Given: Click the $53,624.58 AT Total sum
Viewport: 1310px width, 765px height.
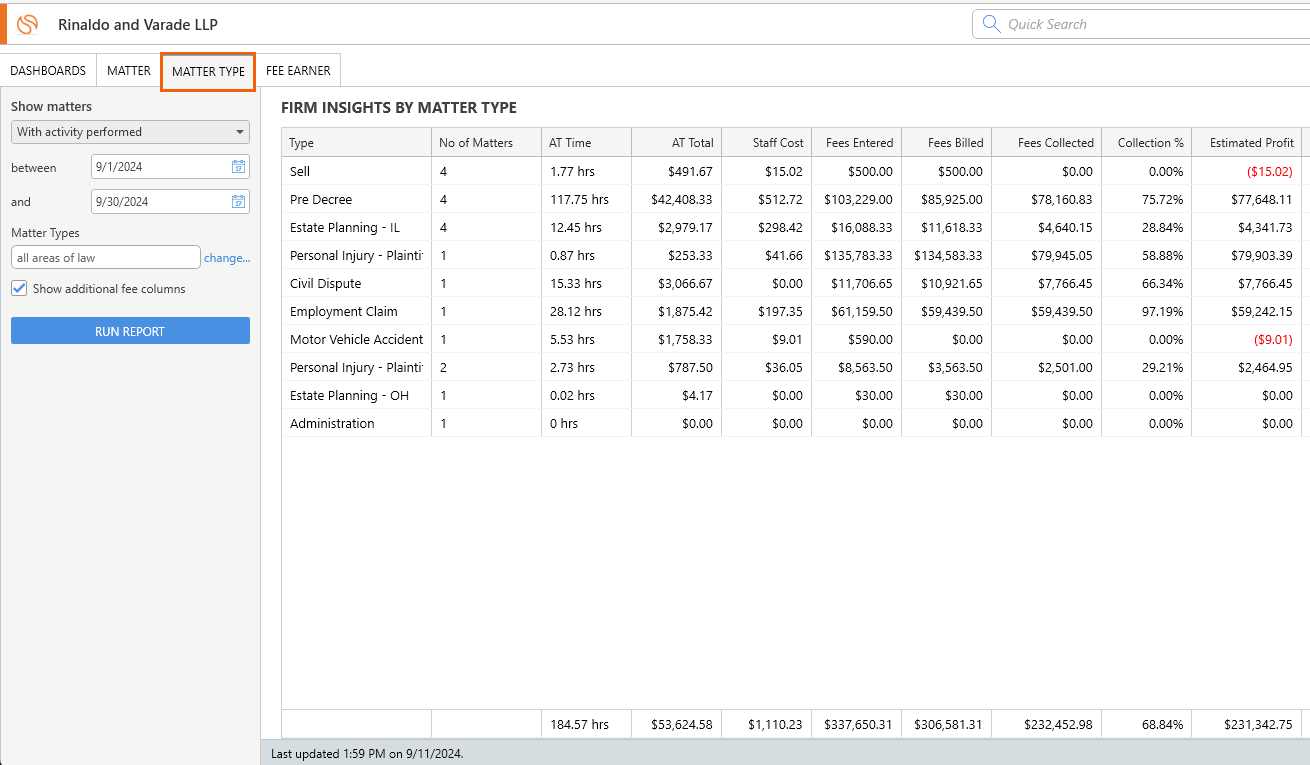Looking at the screenshot, I should pos(676,724).
